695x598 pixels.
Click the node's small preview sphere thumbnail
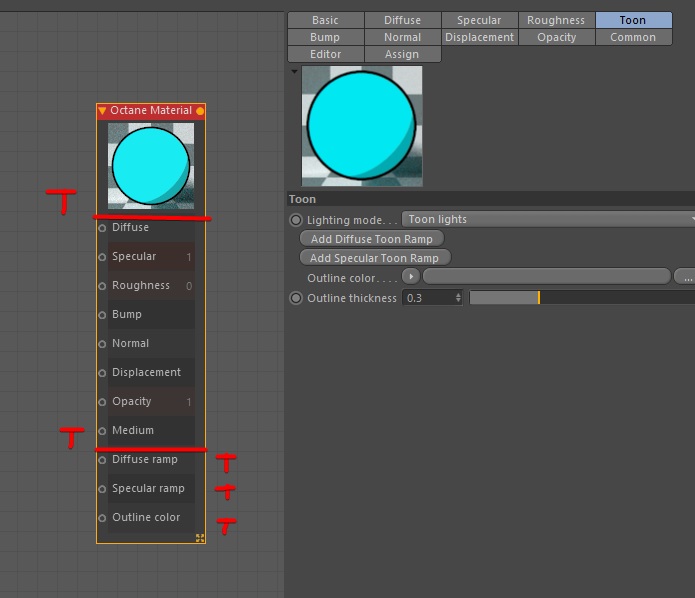[151, 166]
